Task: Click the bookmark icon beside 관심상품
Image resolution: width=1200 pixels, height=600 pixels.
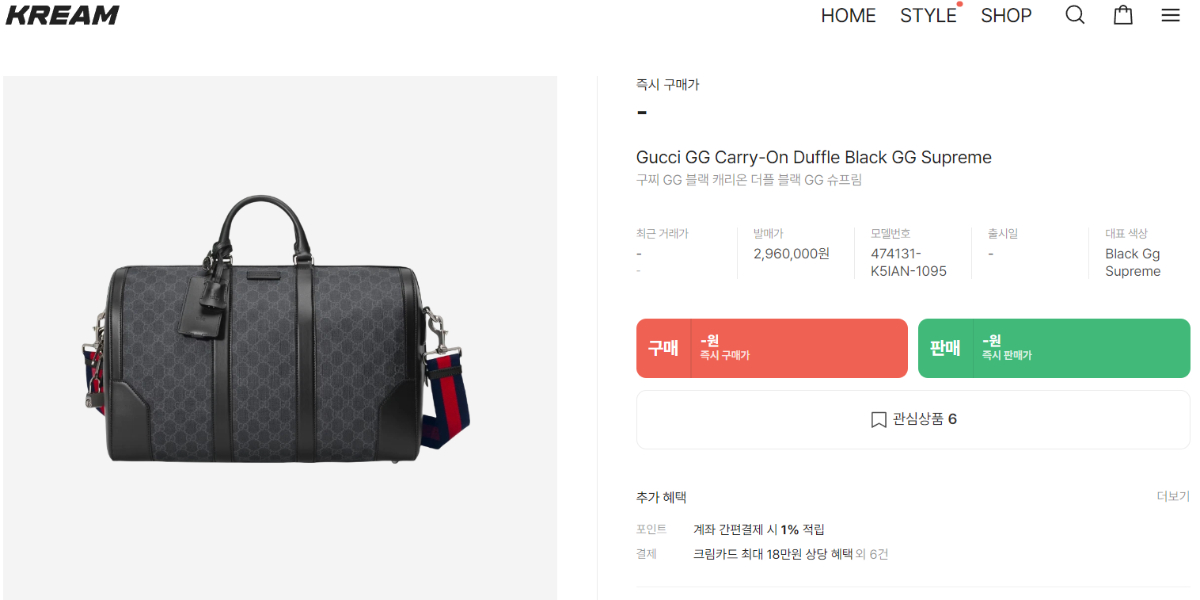Action: tap(878, 419)
